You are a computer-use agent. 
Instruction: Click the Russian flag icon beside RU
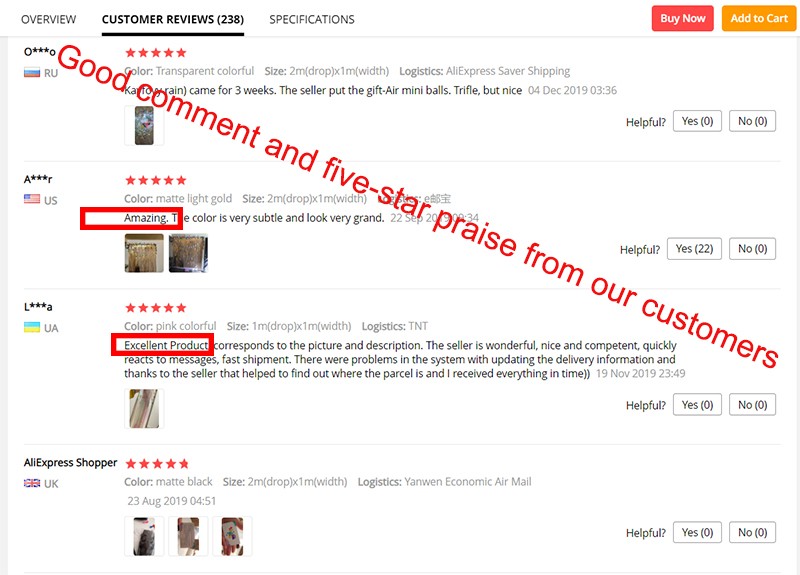coord(32,73)
